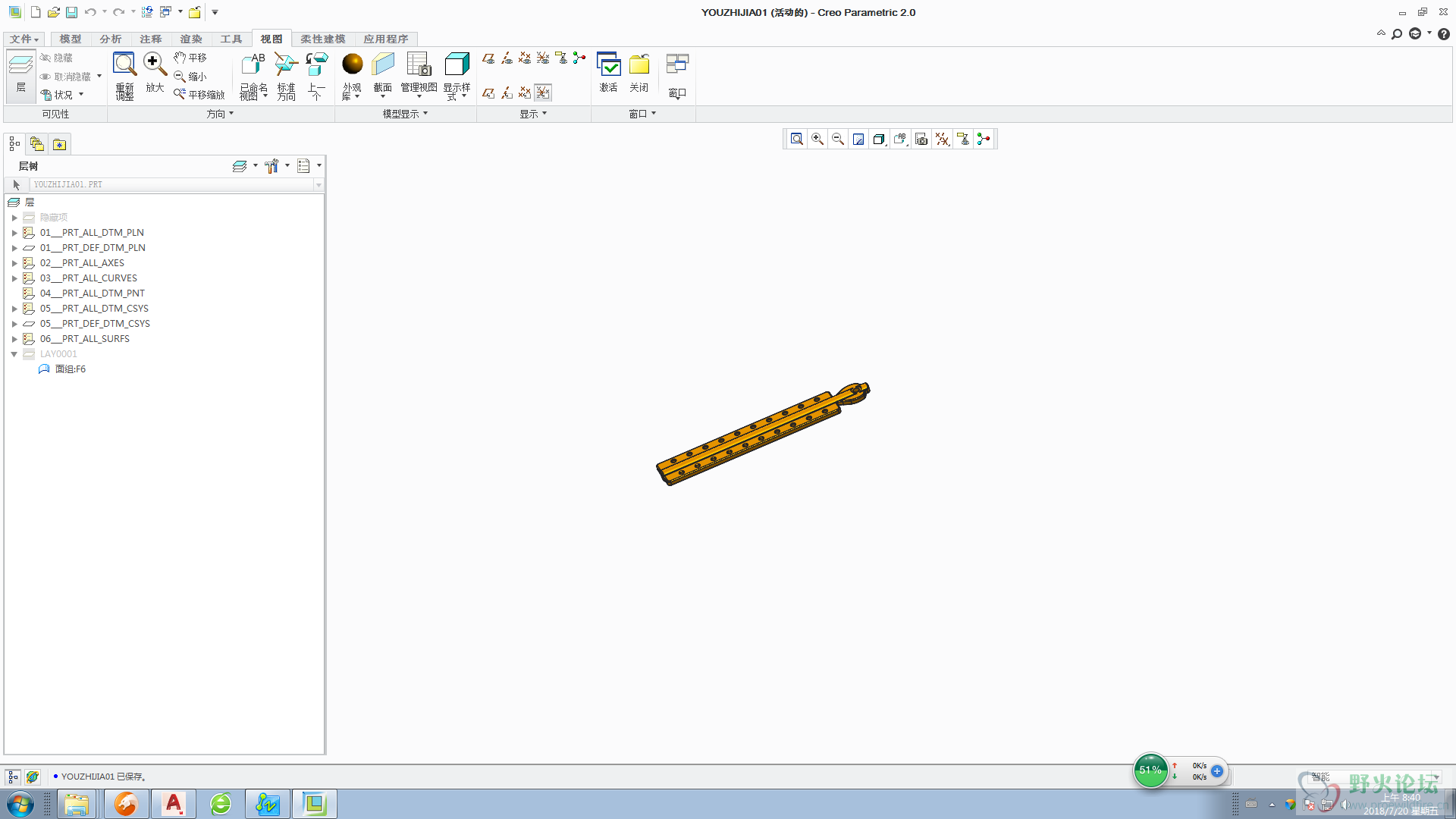Click Zoom Out in graphics toolbar
Screen dimensions: 1456x819
point(838,139)
